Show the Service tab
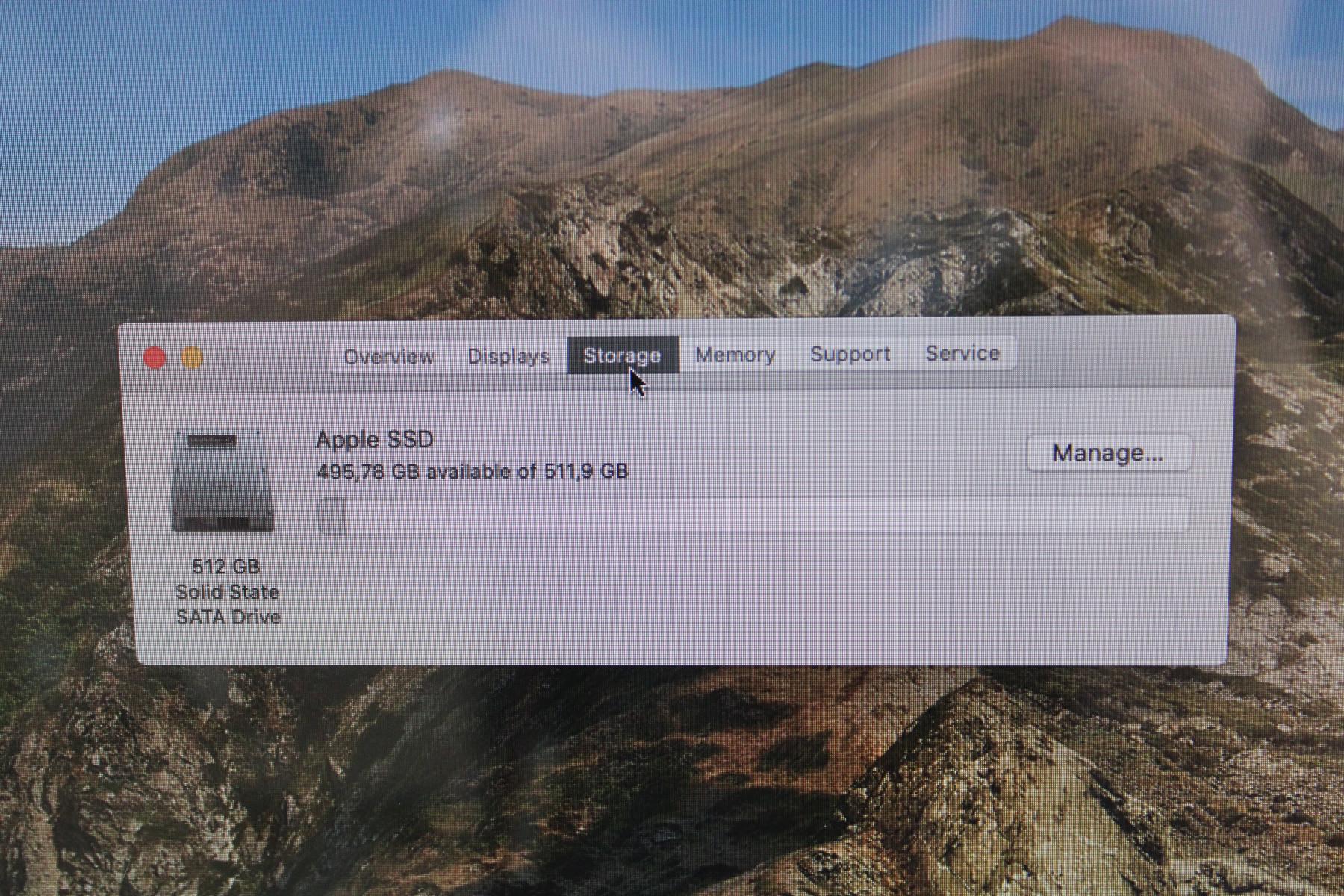The image size is (1344, 896). pos(962,353)
